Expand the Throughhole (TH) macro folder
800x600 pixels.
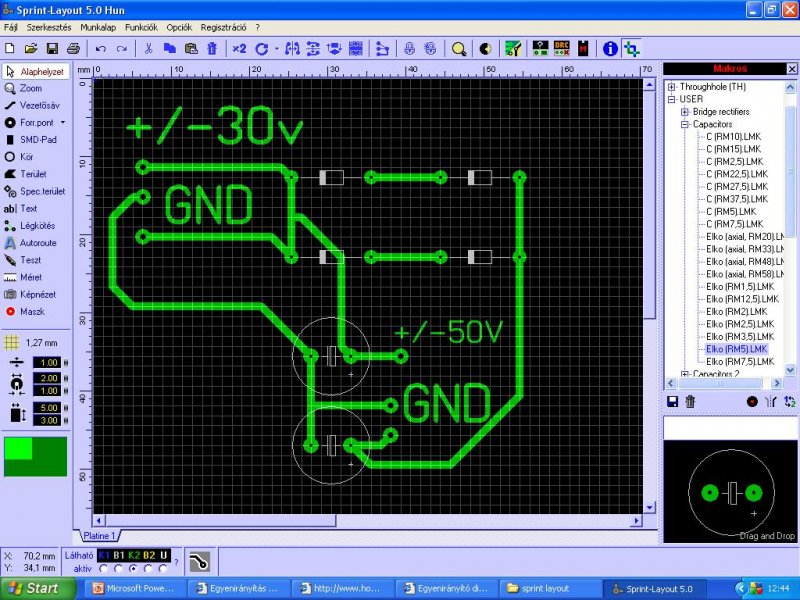[671, 87]
